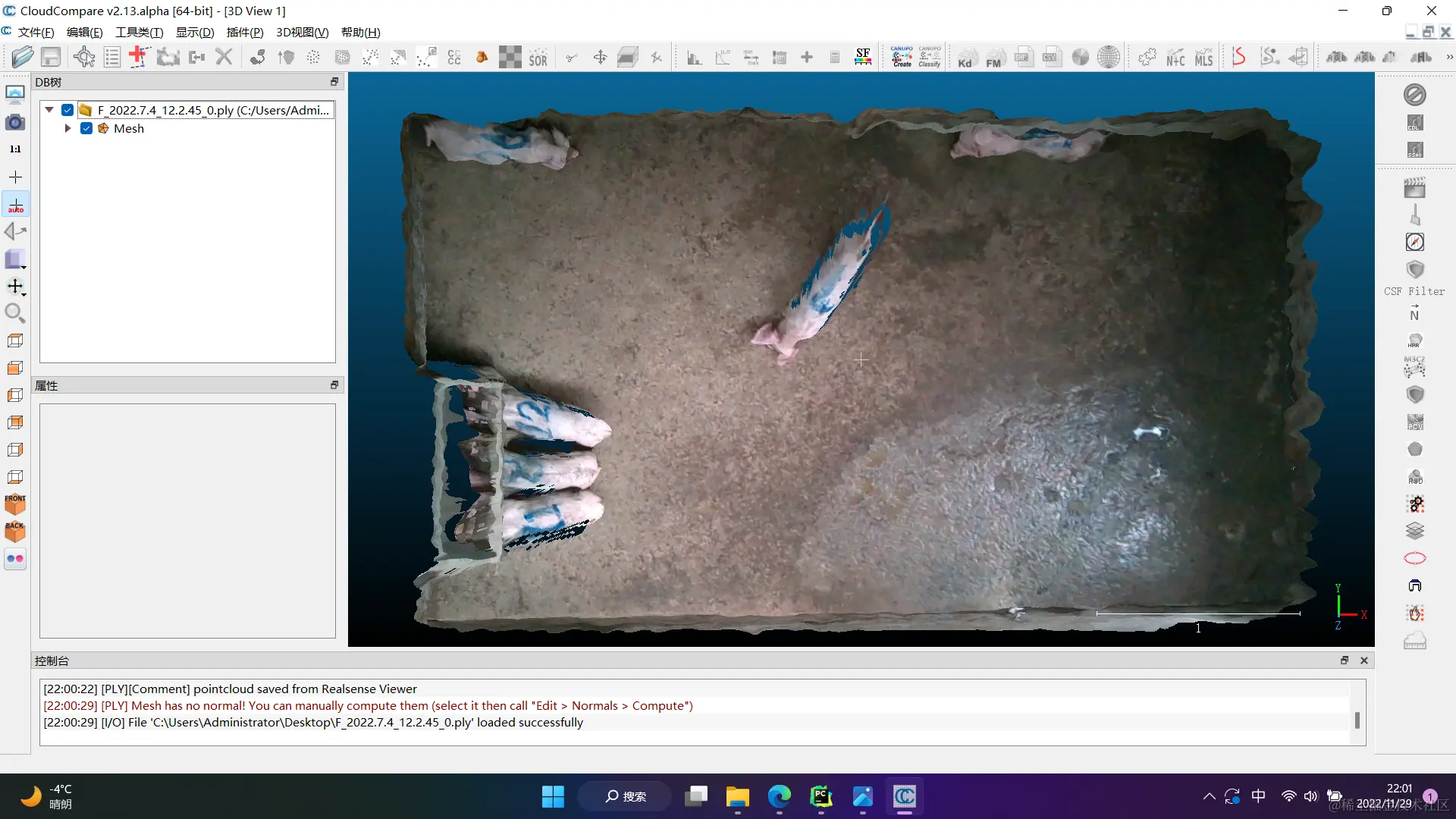Close the 控制台 console panel
Viewport: 1456px width, 819px height.
coord(1364,661)
